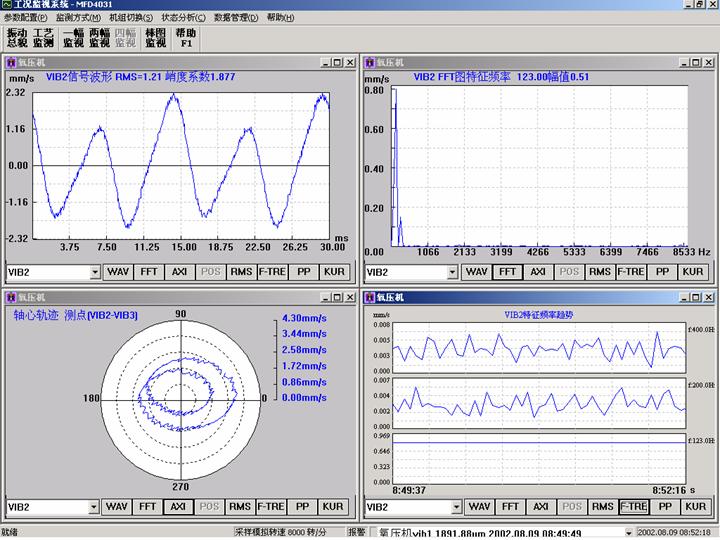Open the 参数配置 menu

pyautogui.click(x=25, y=18)
